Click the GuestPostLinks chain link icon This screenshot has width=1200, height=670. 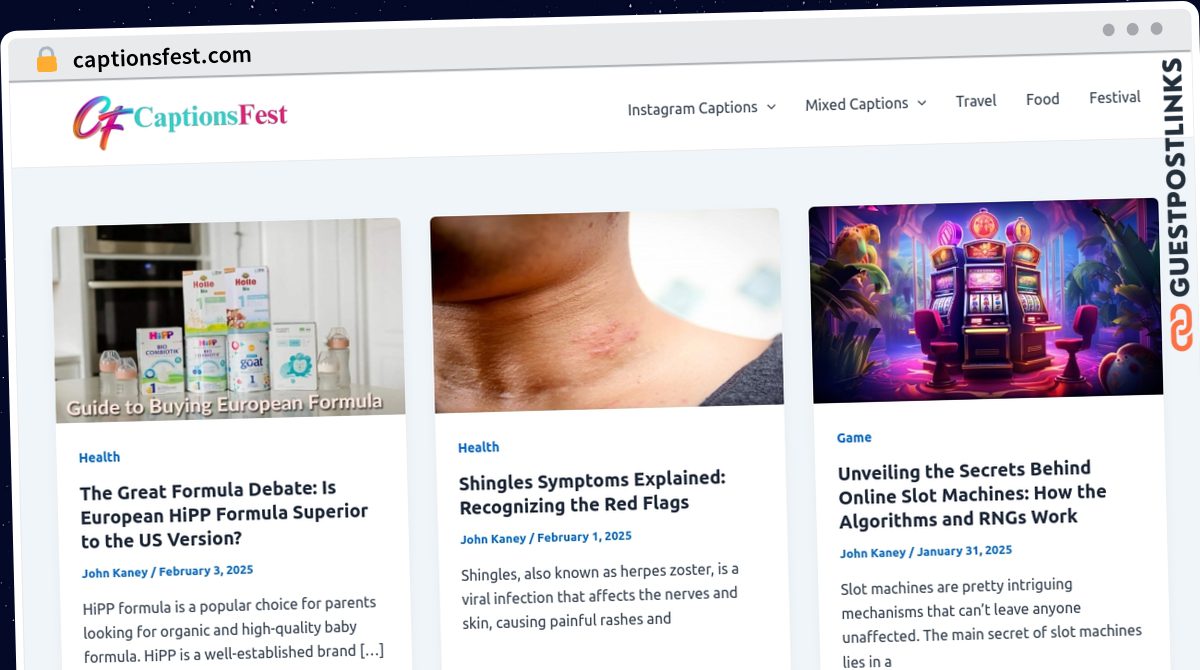[x=1182, y=328]
